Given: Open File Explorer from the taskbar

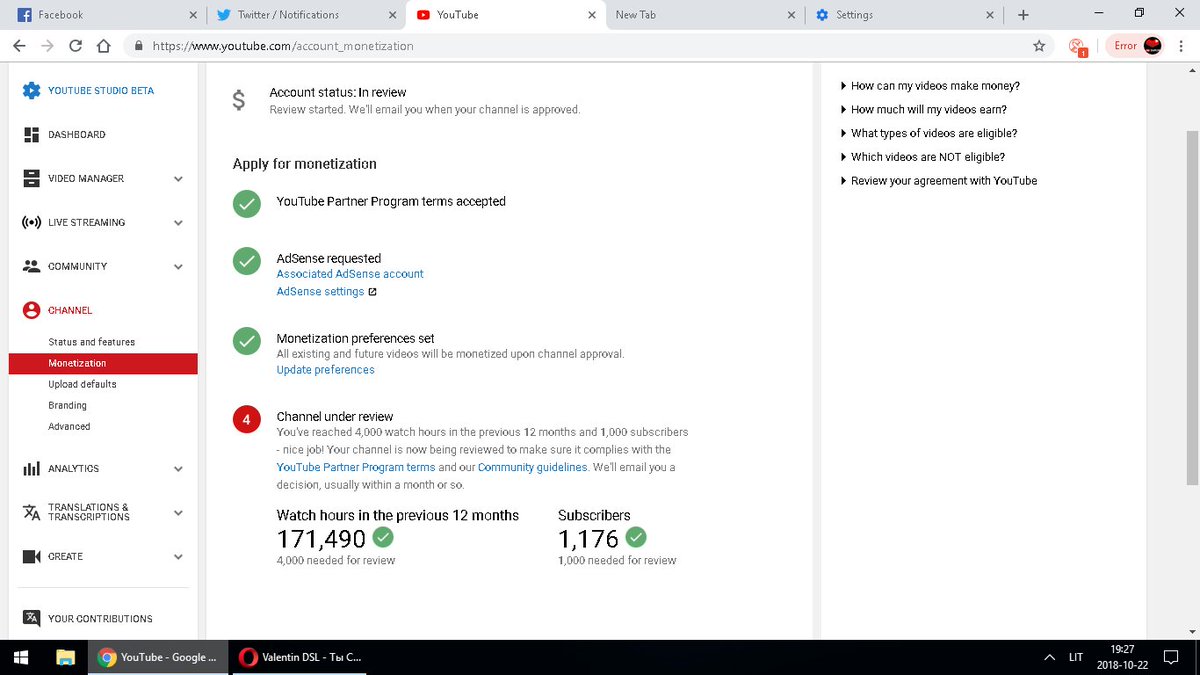Looking at the screenshot, I should (66, 657).
